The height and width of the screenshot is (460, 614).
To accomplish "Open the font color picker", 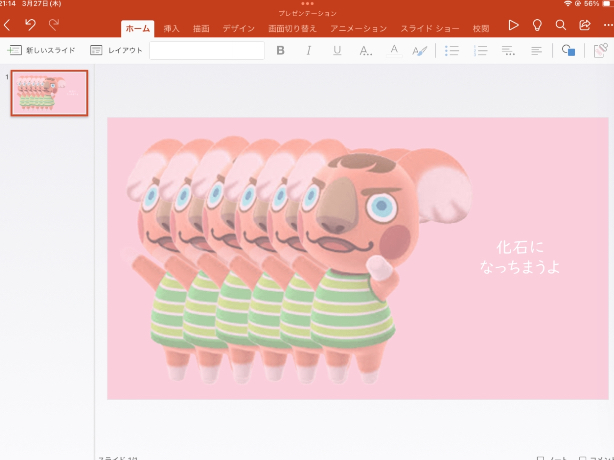I will pos(394,51).
